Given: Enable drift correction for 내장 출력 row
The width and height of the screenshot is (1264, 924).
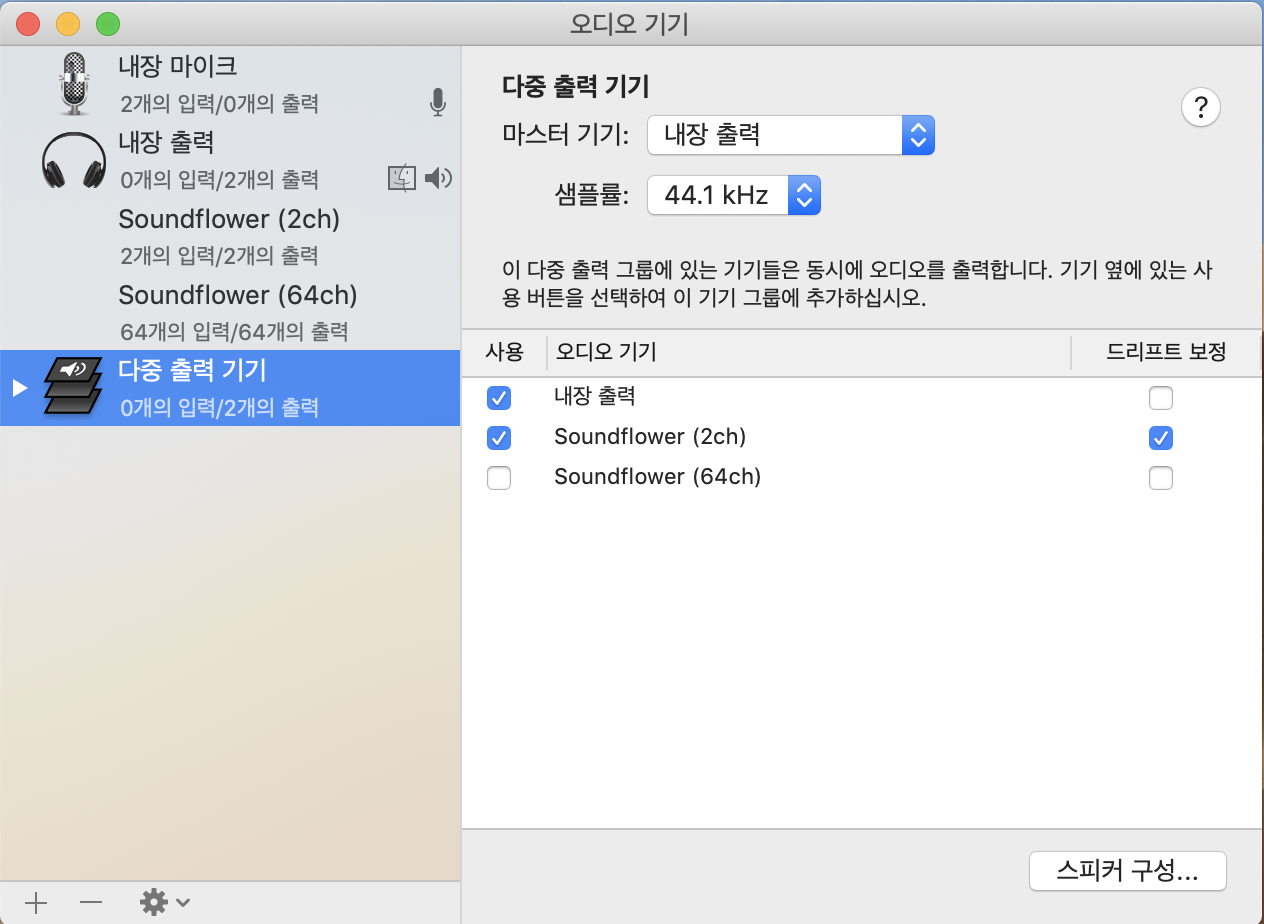Looking at the screenshot, I should (x=1160, y=398).
